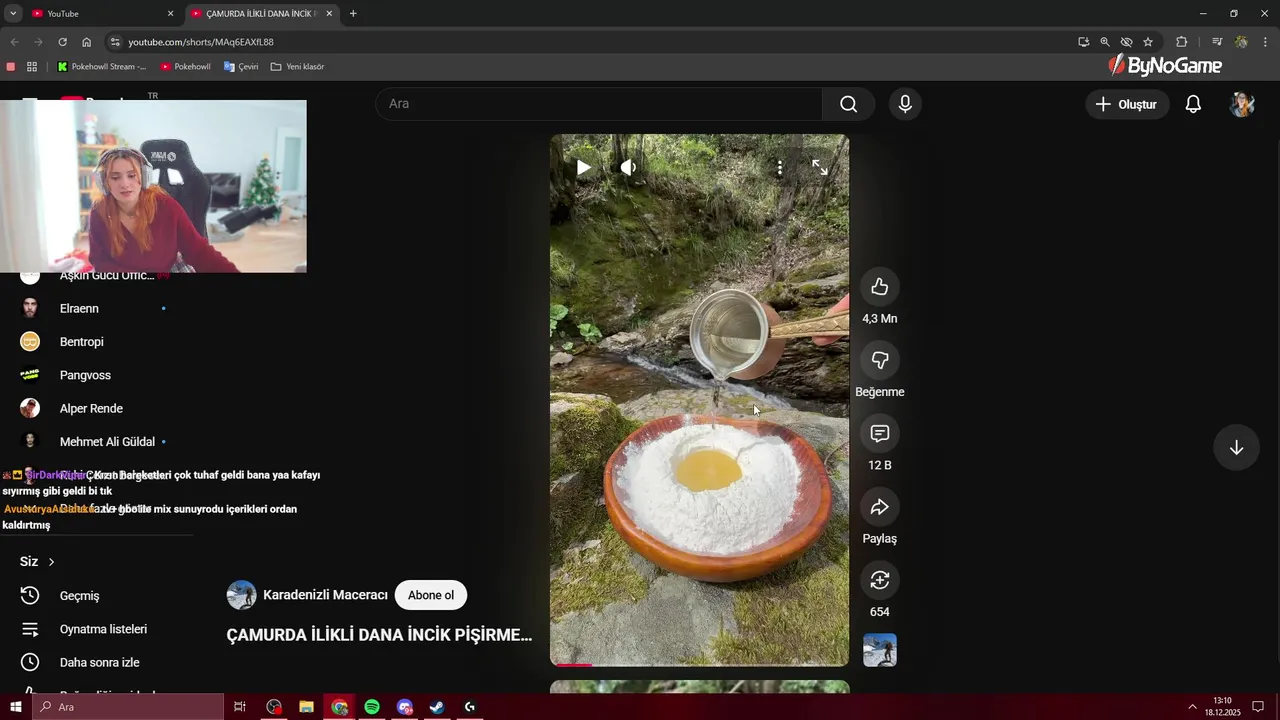The width and height of the screenshot is (1280, 720).
Task: Click the Beğenme dislike icon
Action: [880, 360]
